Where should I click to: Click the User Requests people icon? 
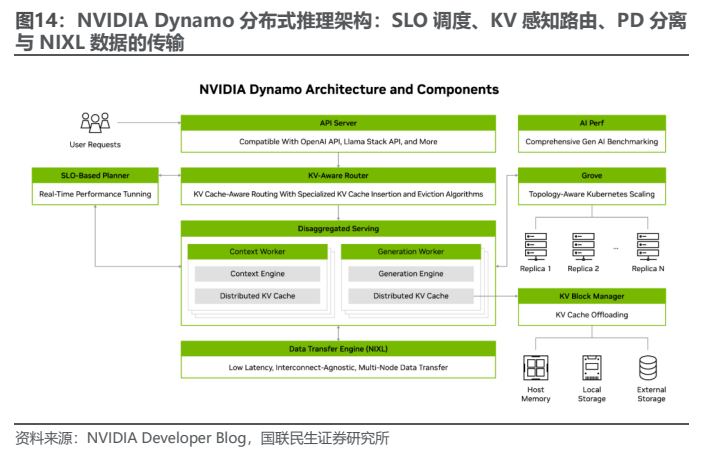click(95, 122)
